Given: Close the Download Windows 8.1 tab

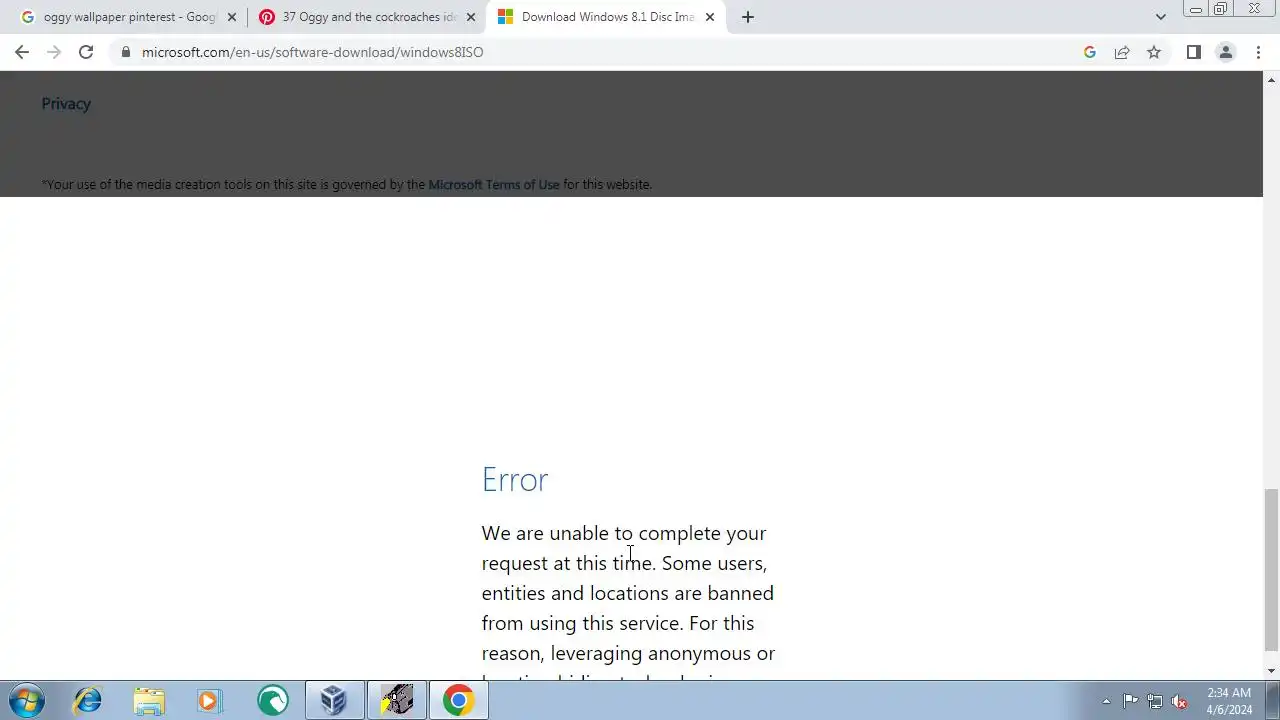Looking at the screenshot, I should (710, 17).
